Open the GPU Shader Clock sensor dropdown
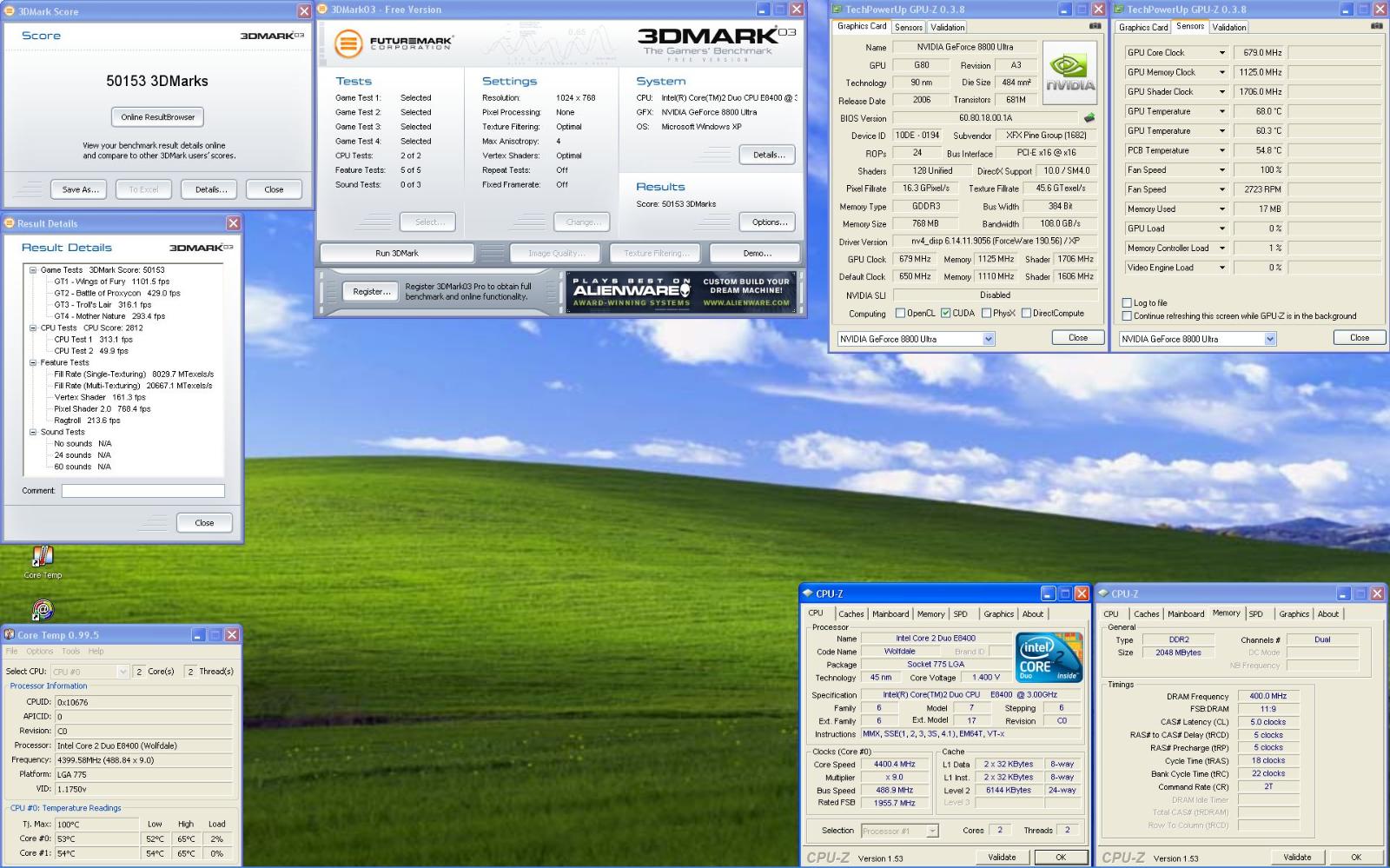The width and height of the screenshot is (1390, 868). (1221, 92)
